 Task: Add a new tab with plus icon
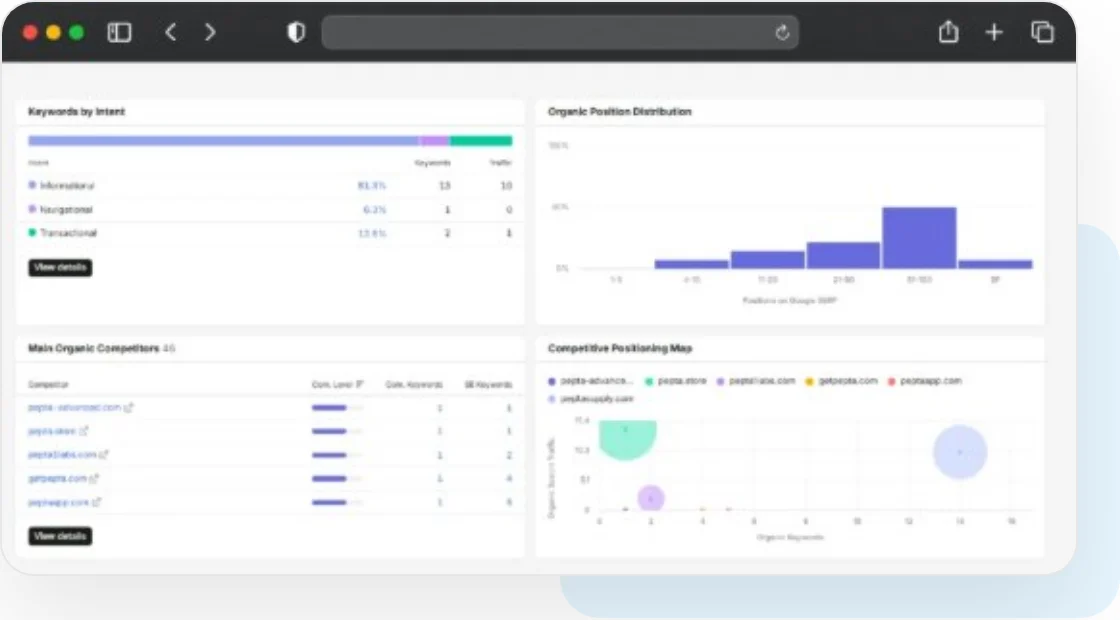coord(994,32)
